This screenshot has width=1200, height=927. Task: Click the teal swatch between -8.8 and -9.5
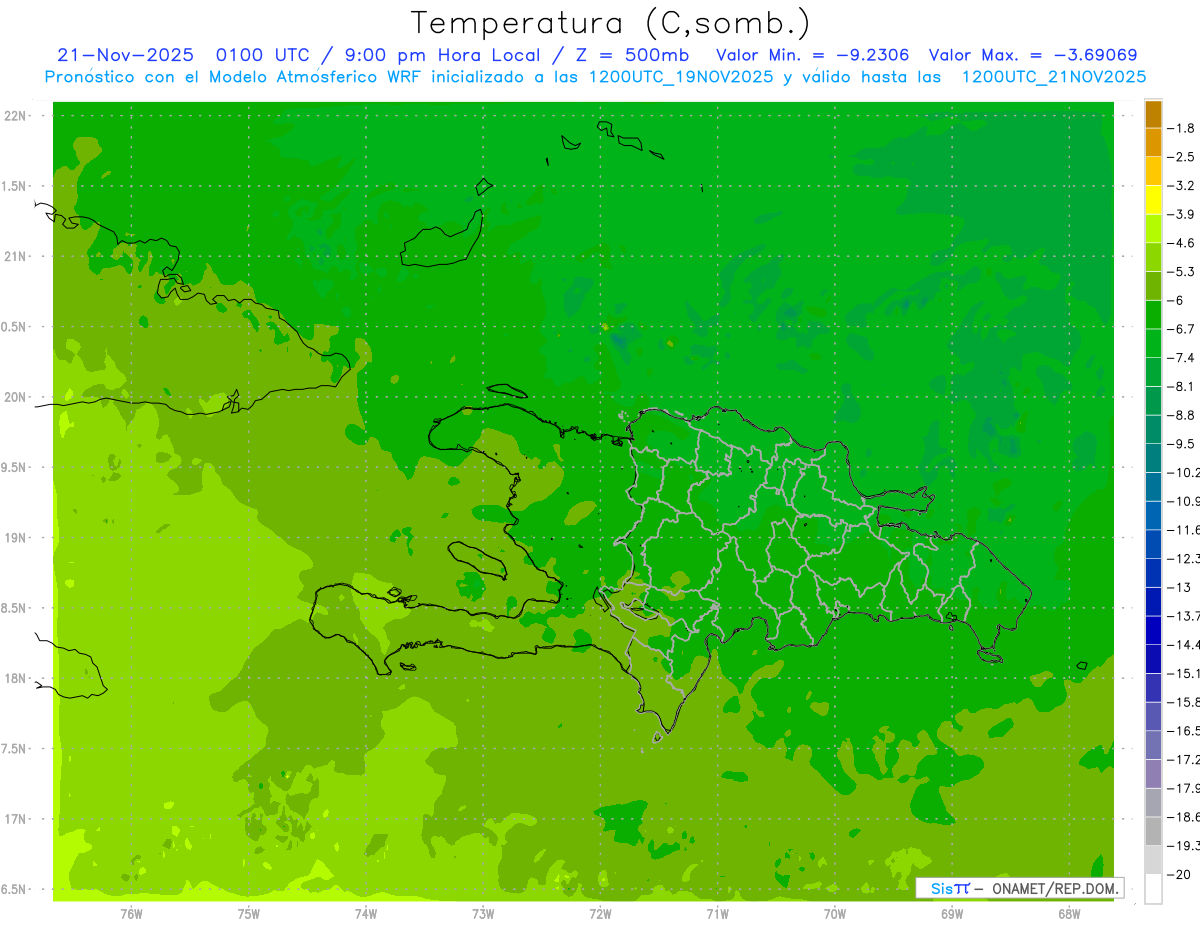tap(1153, 430)
